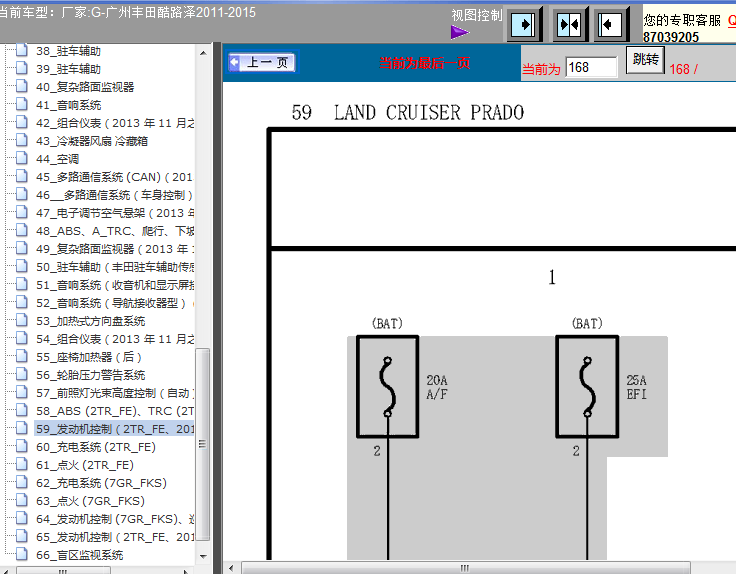Image resolution: width=736 pixels, height=574 pixels.
Task: Open 53_加热式方向盘系统 entry
Action: 91,321
